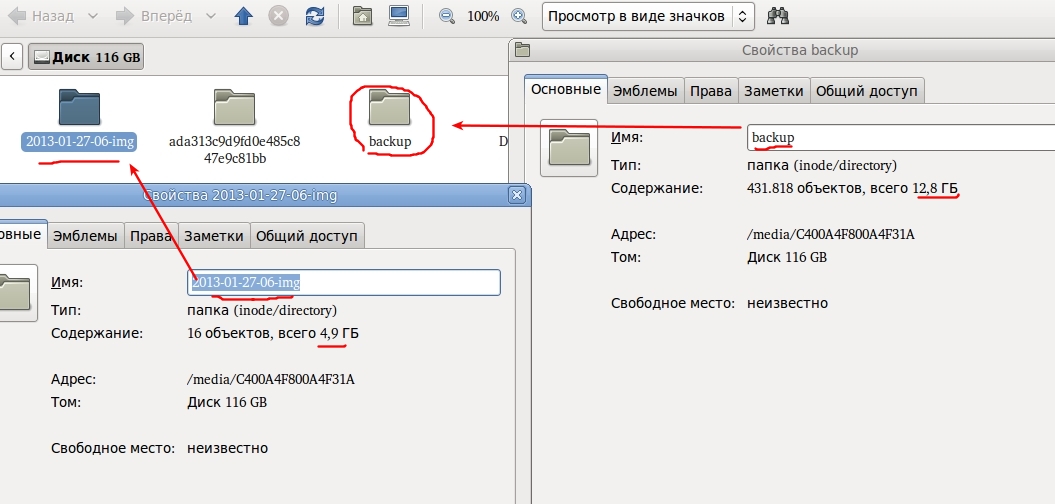Open the Computer location icon
1055x504 pixels.
point(399,16)
